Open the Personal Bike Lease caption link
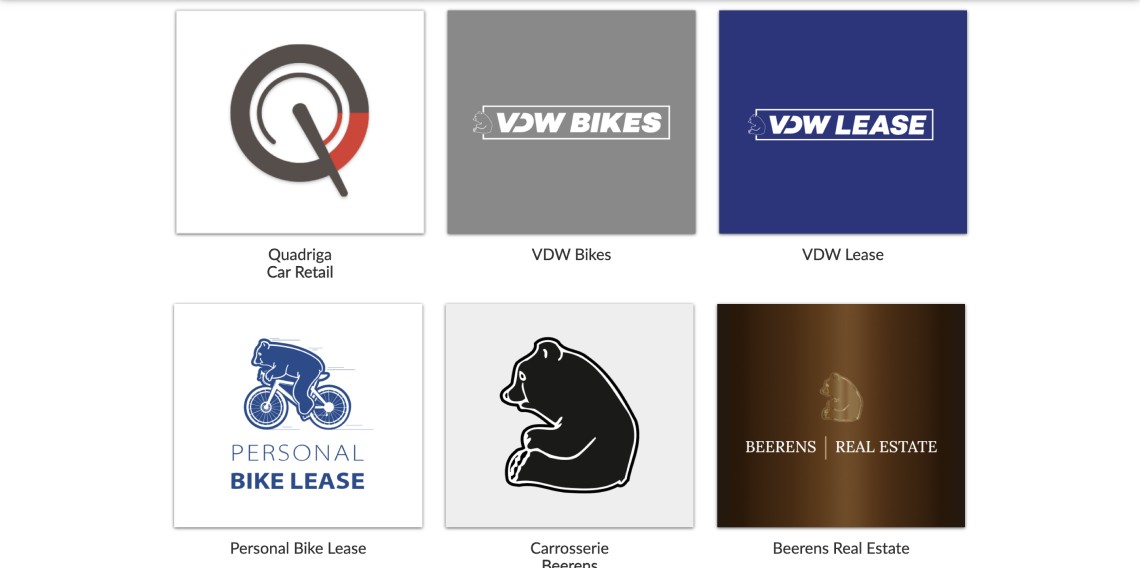Screen dimensions: 1140x570 298,548
